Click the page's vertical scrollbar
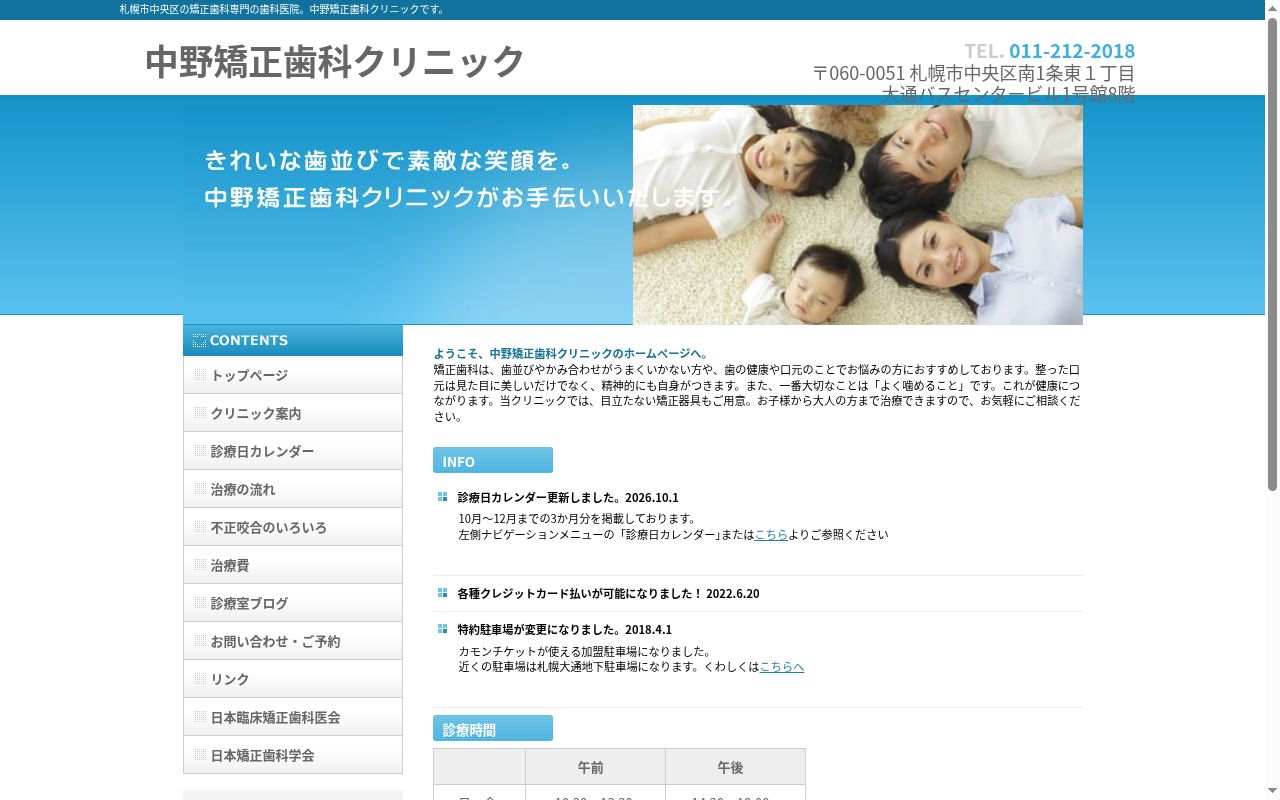This screenshot has height=800, width=1280. [x=1272, y=255]
